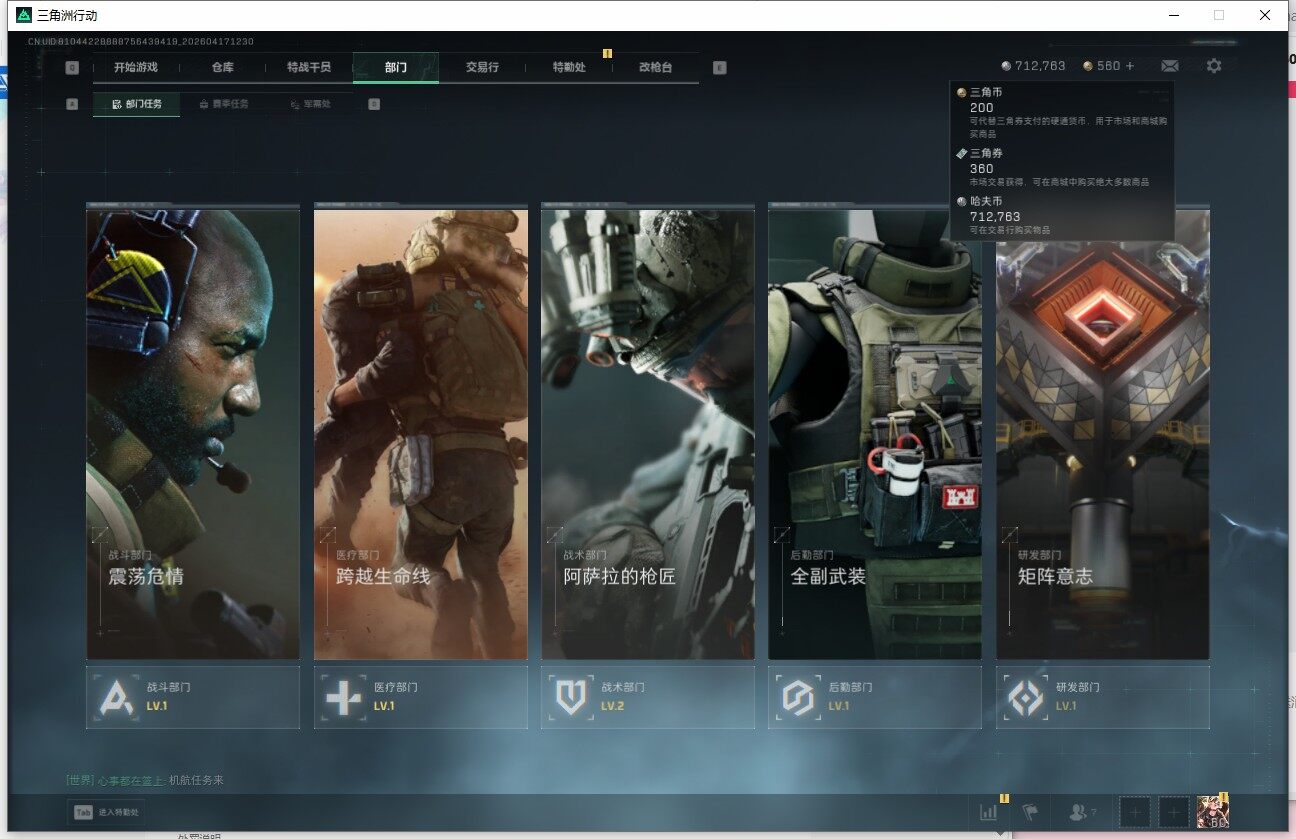This screenshot has width=1296, height=839.
Task: Click the 医疗部门 cross emblem icon
Action: coord(343,697)
